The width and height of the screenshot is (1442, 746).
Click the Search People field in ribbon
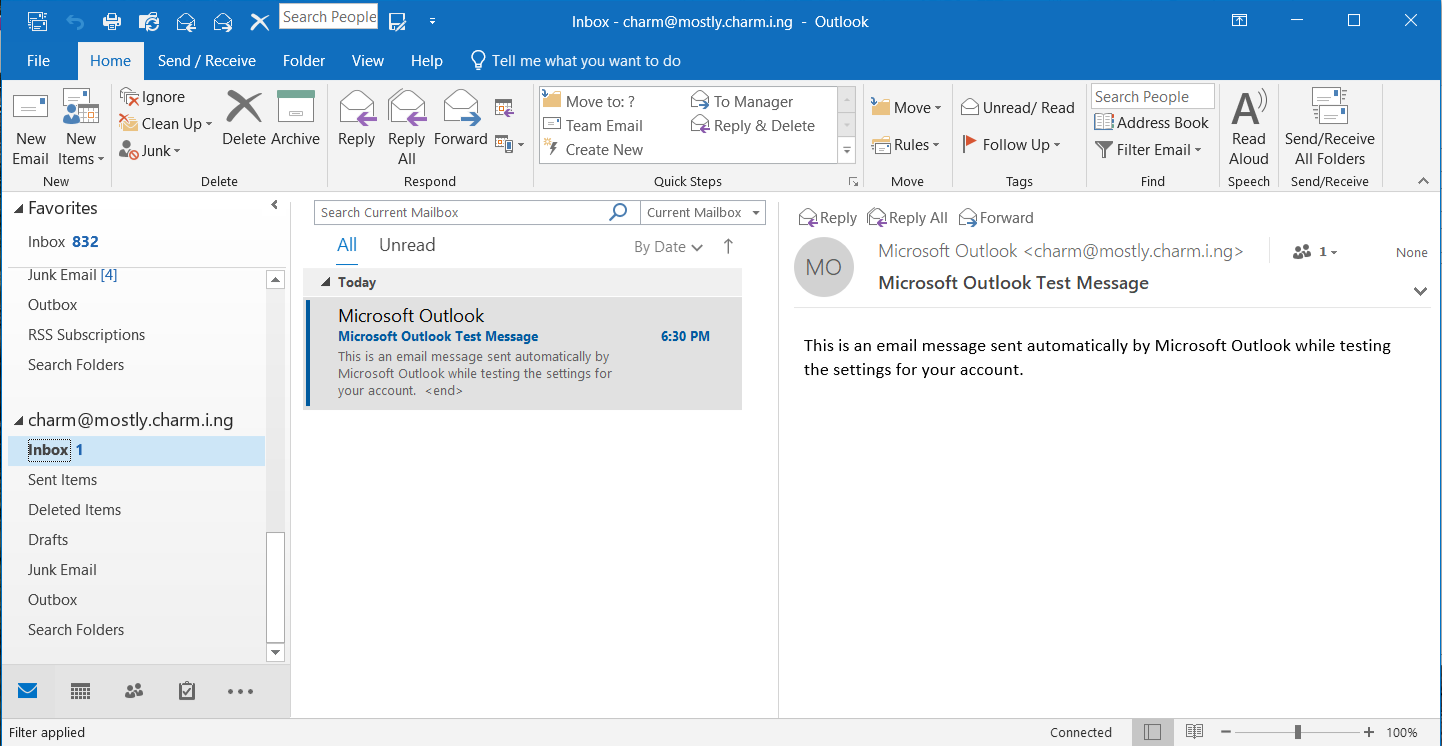click(1152, 96)
